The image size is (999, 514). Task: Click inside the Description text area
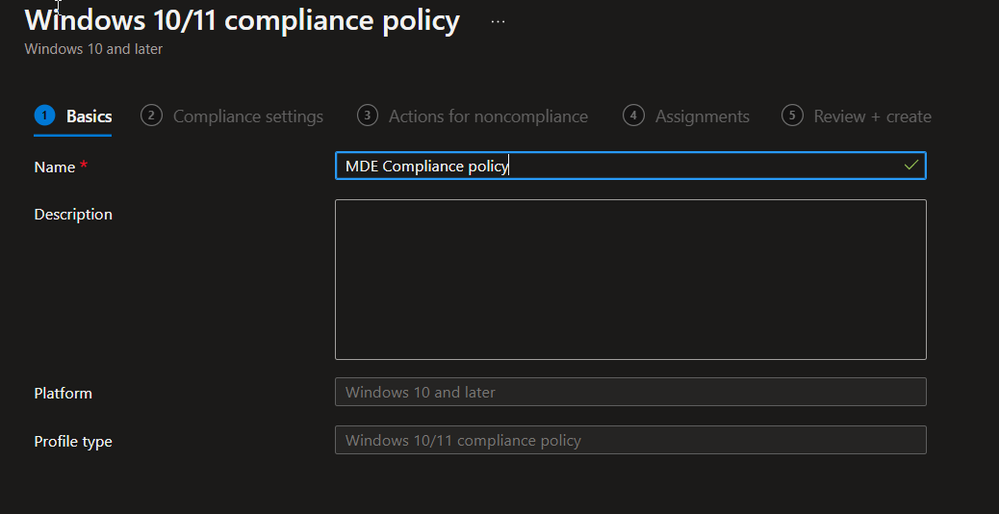click(x=630, y=279)
